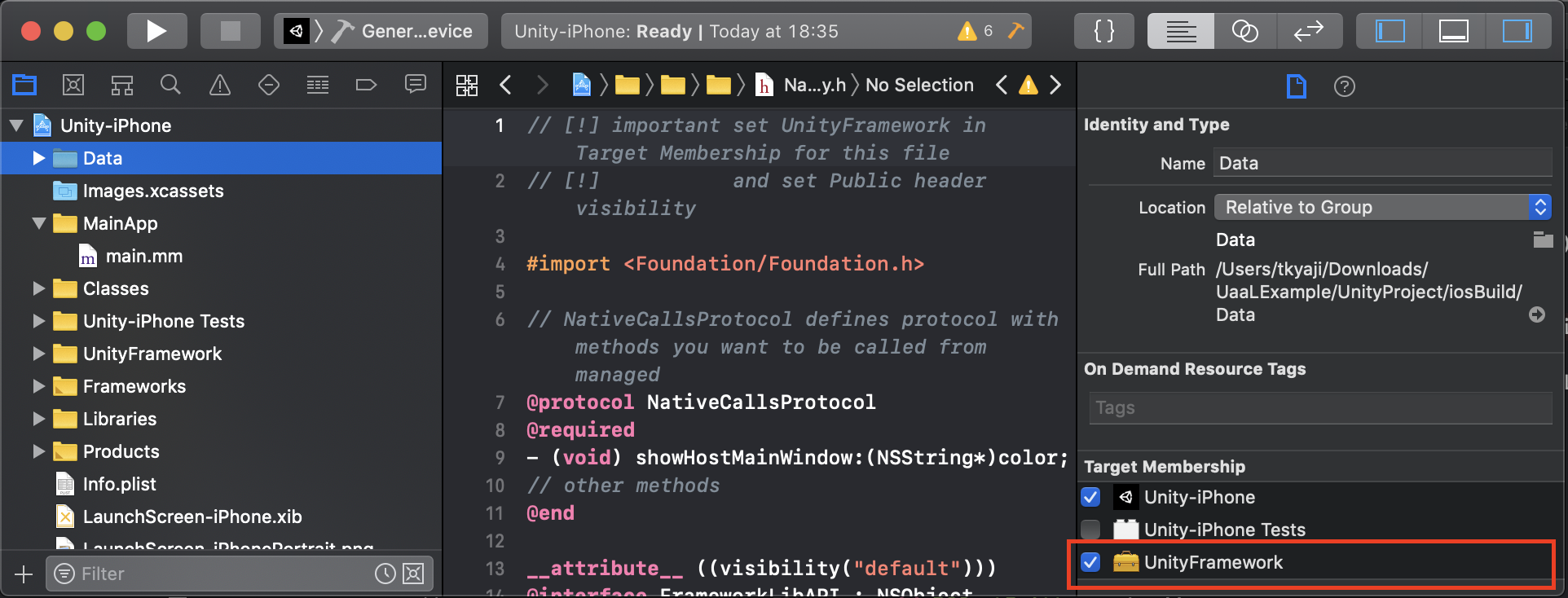Uncheck UnityFramework target membership
The width and height of the screenshot is (1568, 598).
tap(1090, 562)
